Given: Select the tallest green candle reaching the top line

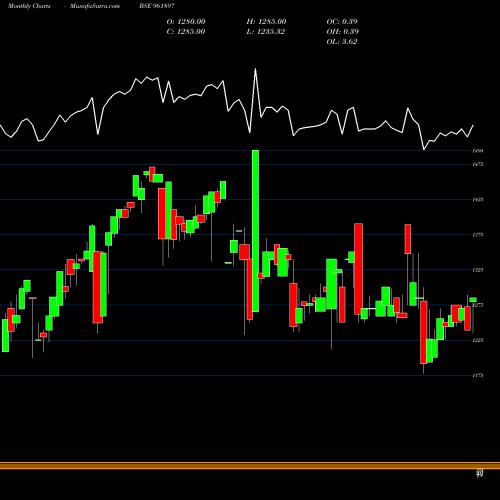Looking at the screenshot, I should point(255,231).
